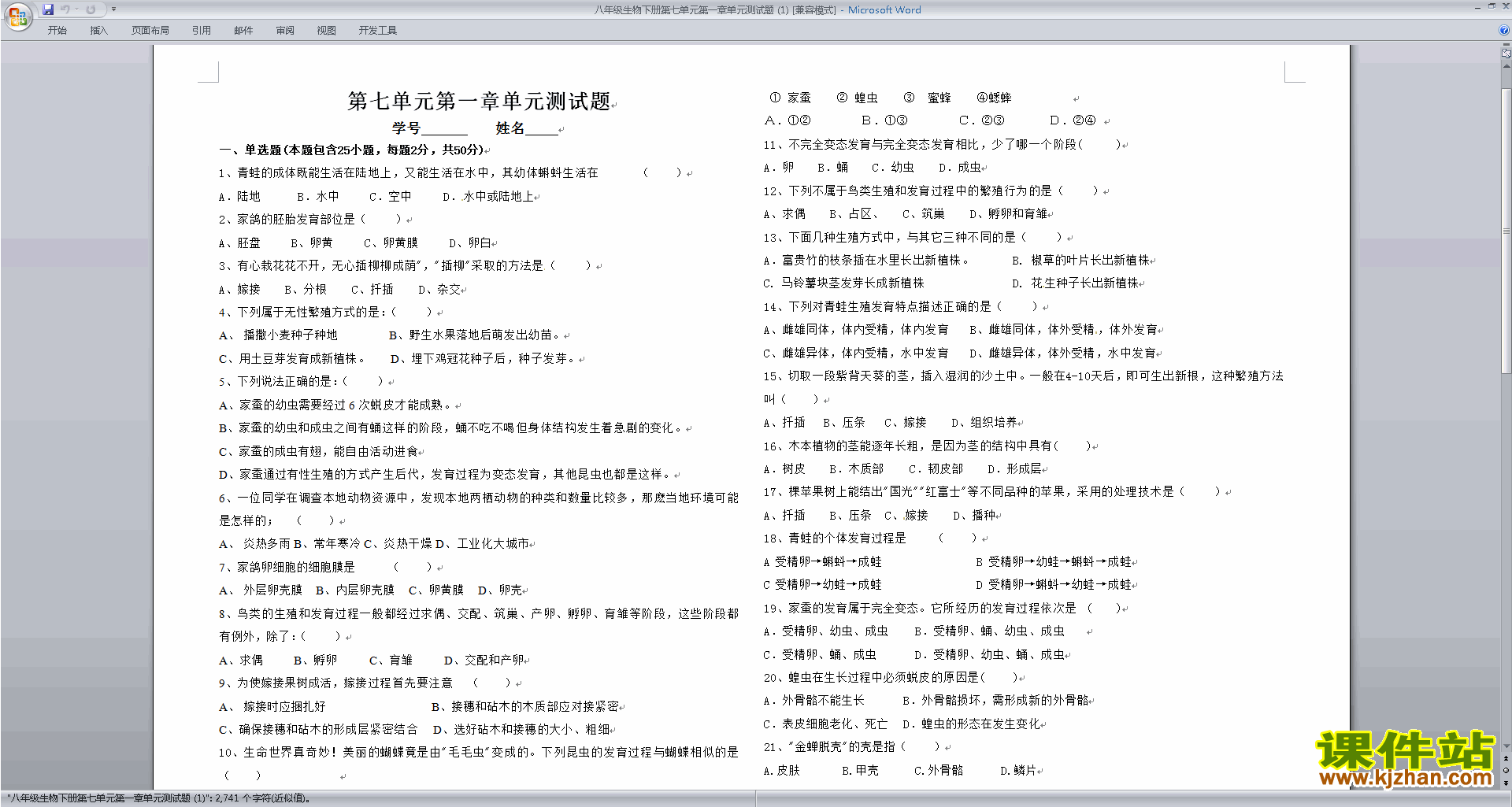Open the 邮件 ribbon tab
The width and height of the screenshot is (1512, 807).
243,31
